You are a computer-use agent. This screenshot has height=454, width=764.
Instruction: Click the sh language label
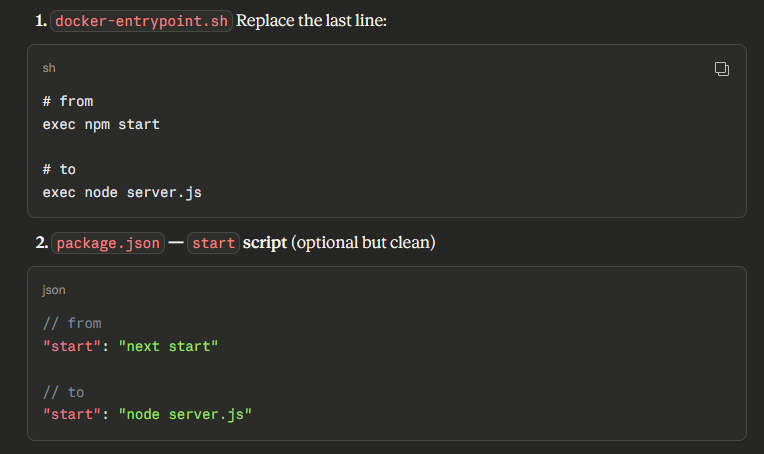[49, 69]
